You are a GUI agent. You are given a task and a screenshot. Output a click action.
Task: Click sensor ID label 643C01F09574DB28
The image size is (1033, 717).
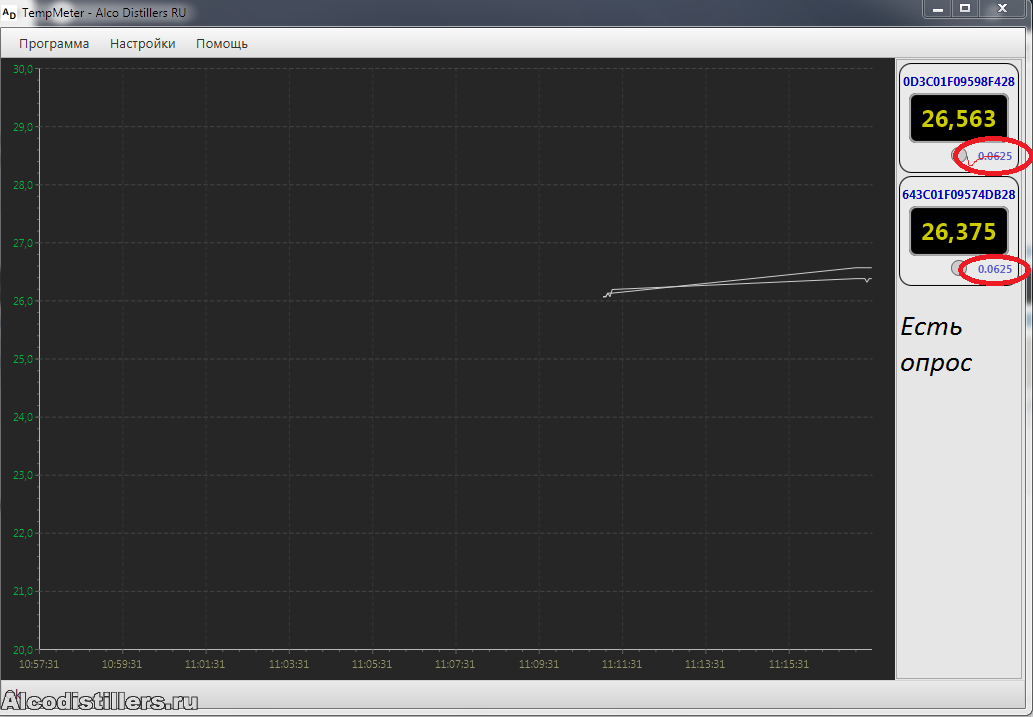(958, 195)
